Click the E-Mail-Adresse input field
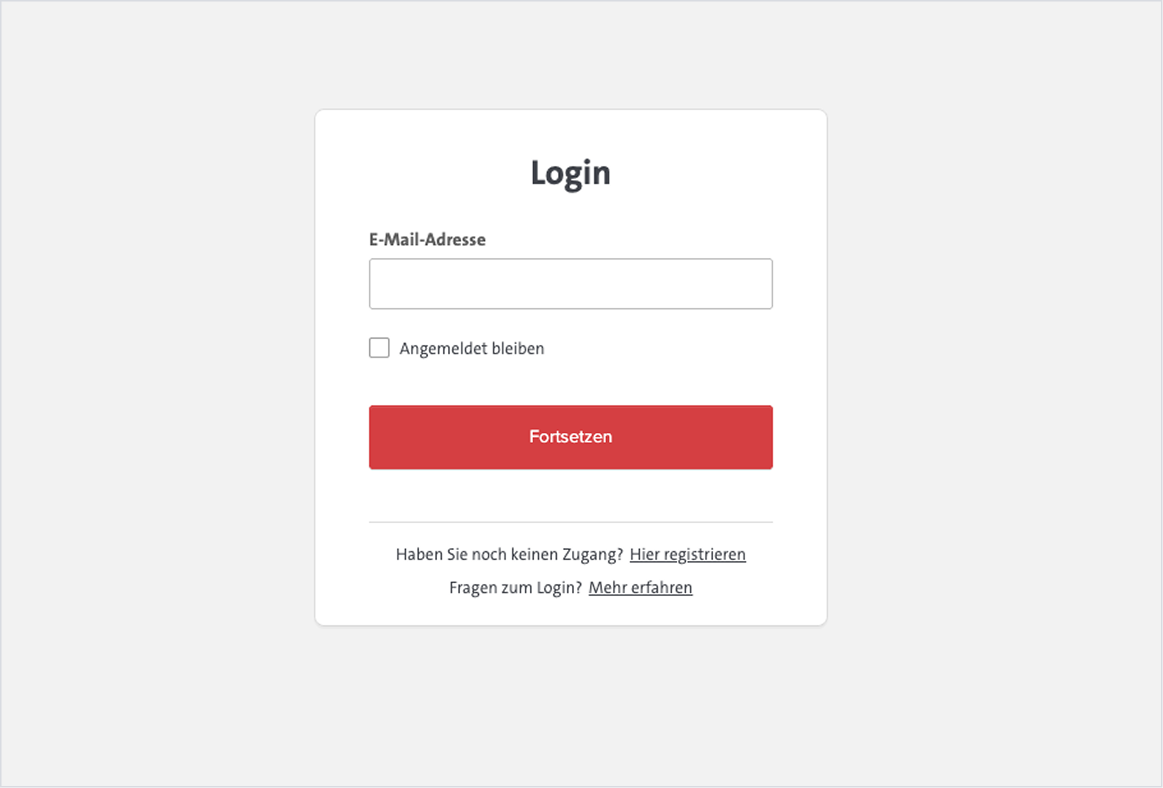The width and height of the screenshot is (1163, 788). click(570, 284)
